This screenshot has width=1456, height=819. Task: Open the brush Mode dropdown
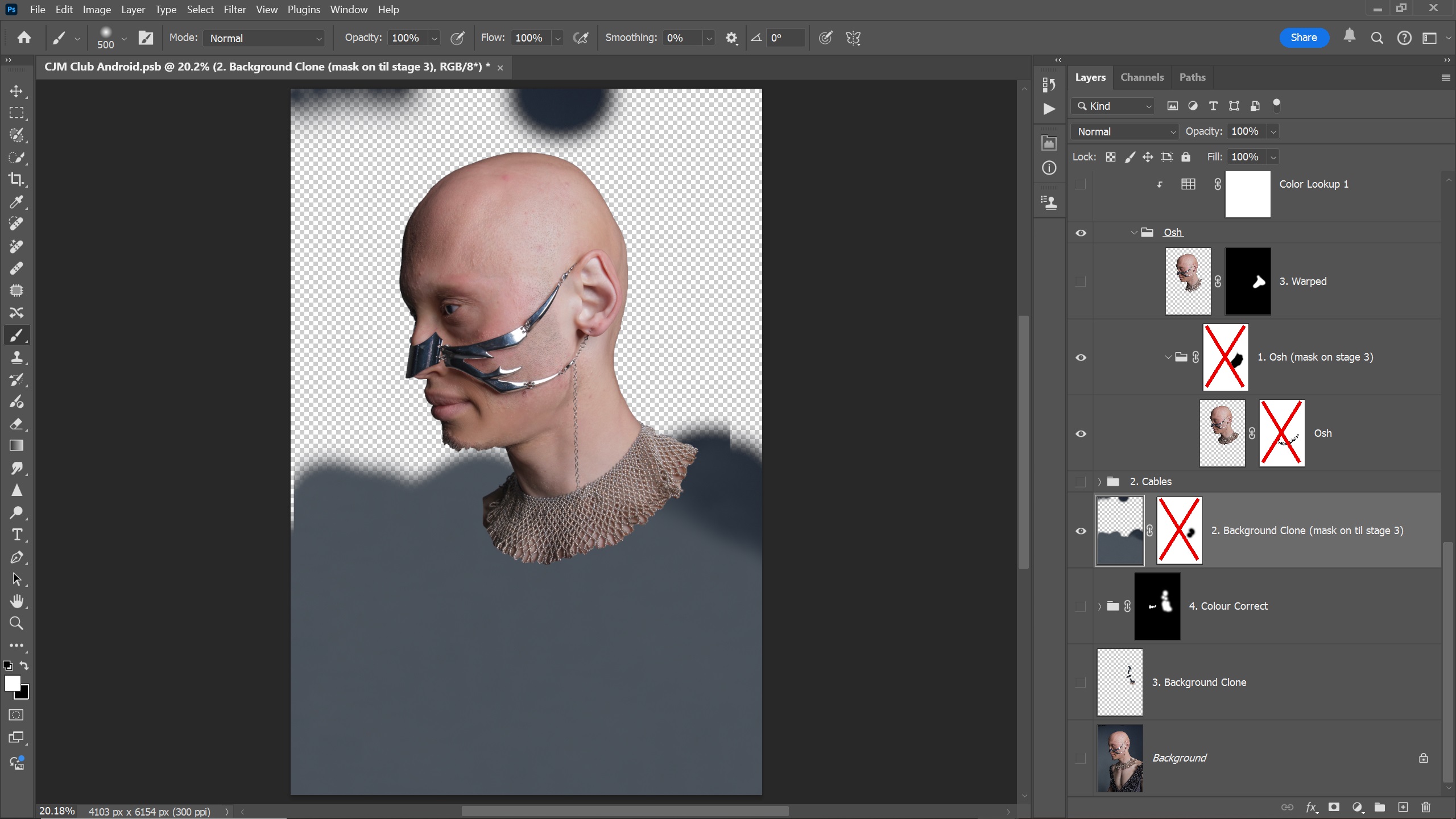point(264,38)
